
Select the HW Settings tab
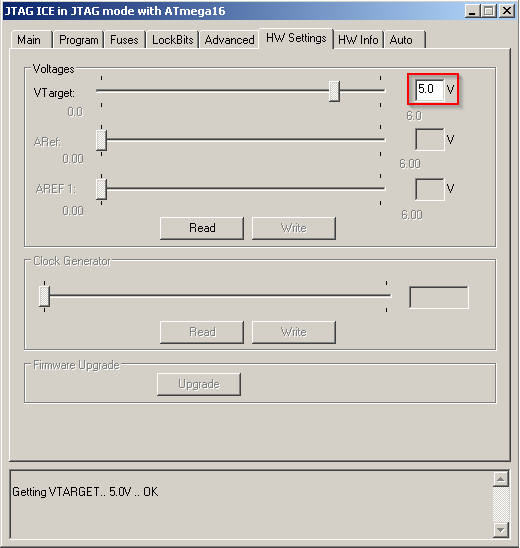tap(296, 38)
